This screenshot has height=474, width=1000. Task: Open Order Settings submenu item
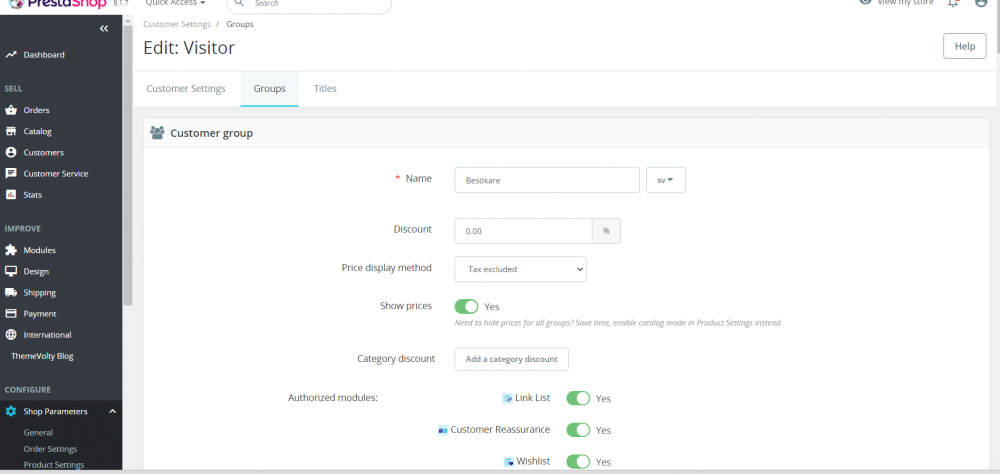50,449
